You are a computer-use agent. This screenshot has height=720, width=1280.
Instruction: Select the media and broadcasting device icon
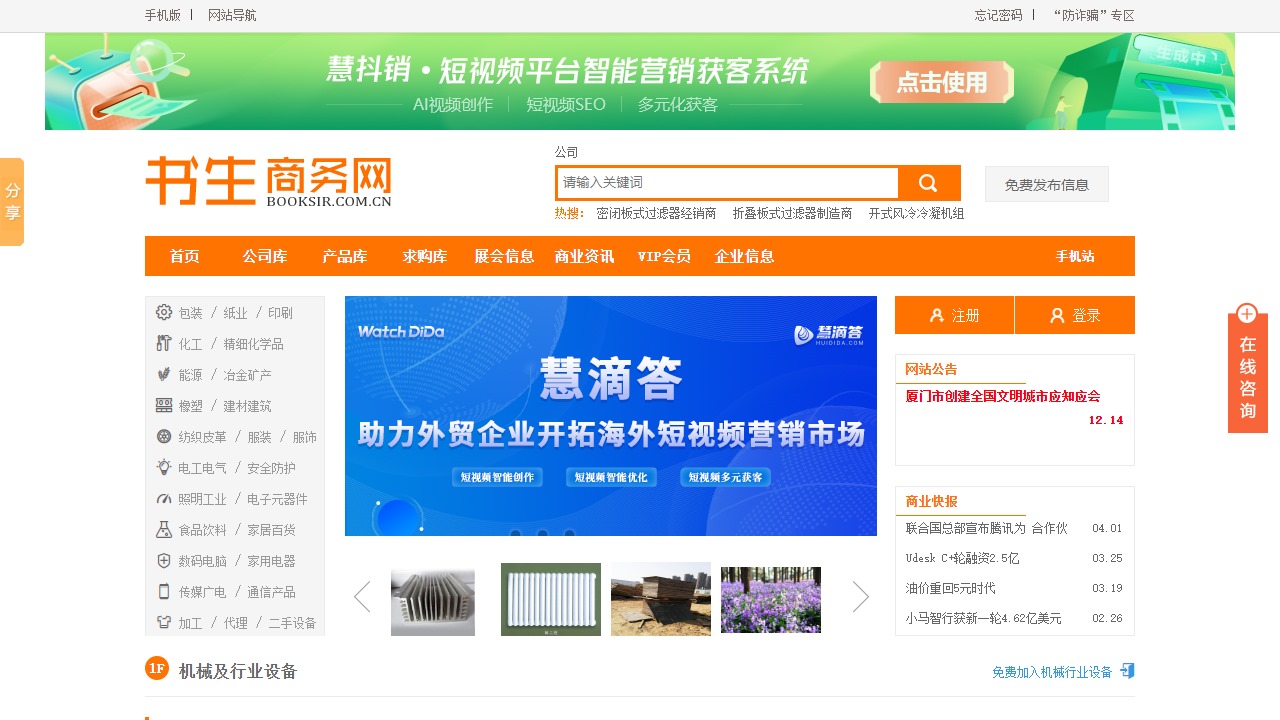164,591
